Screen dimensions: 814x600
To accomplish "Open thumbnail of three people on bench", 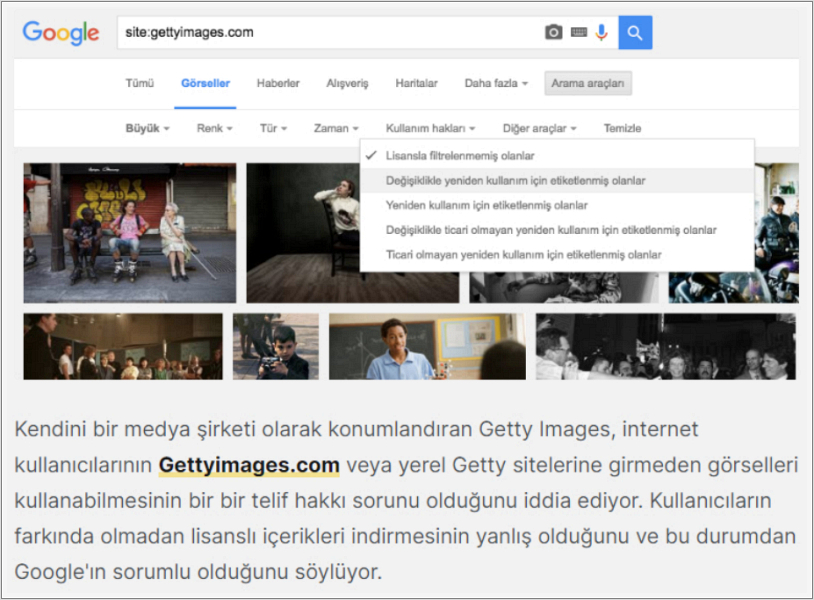I will click(130, 233).
